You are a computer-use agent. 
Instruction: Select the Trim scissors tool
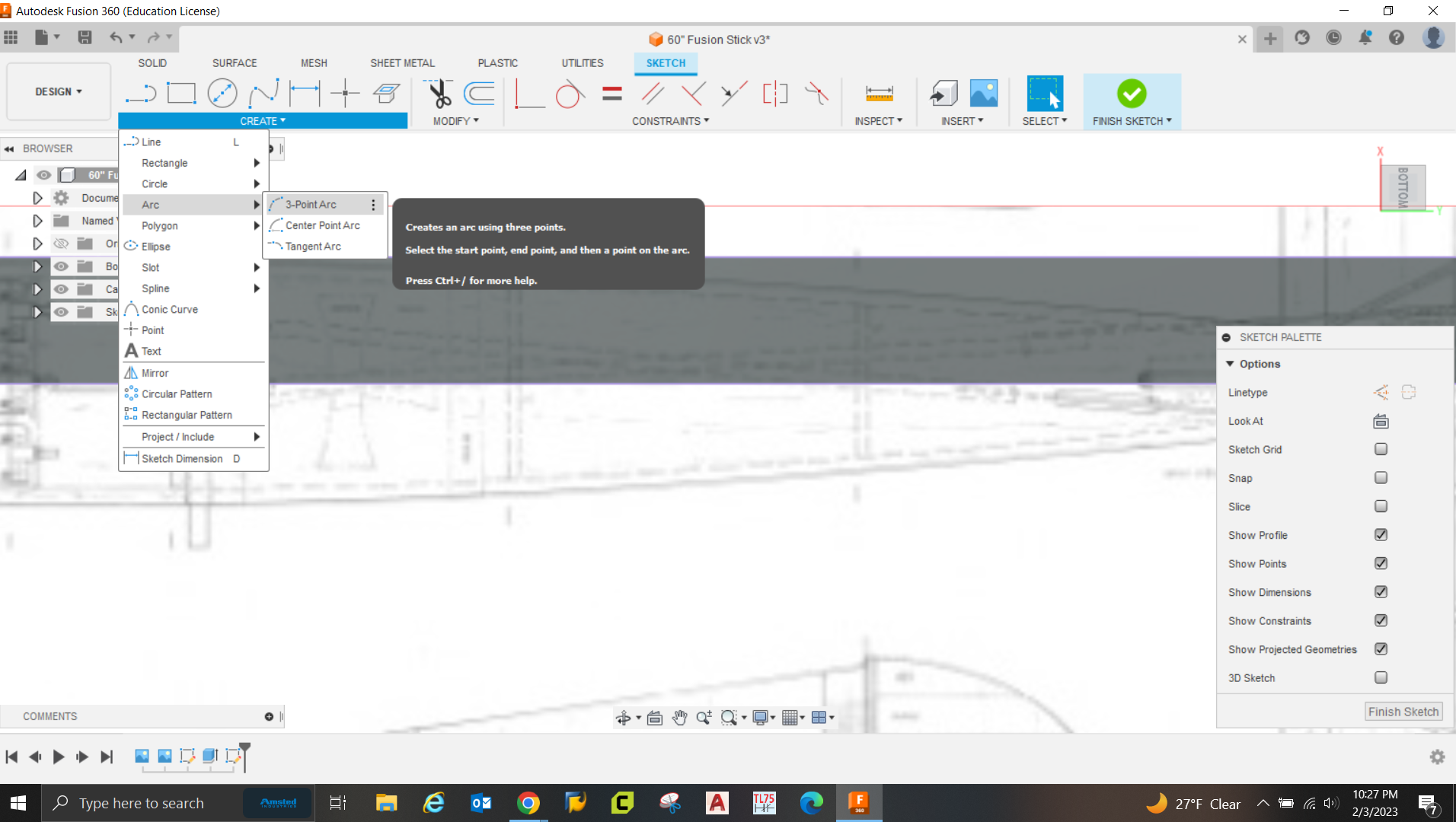(x=439, y=94)
